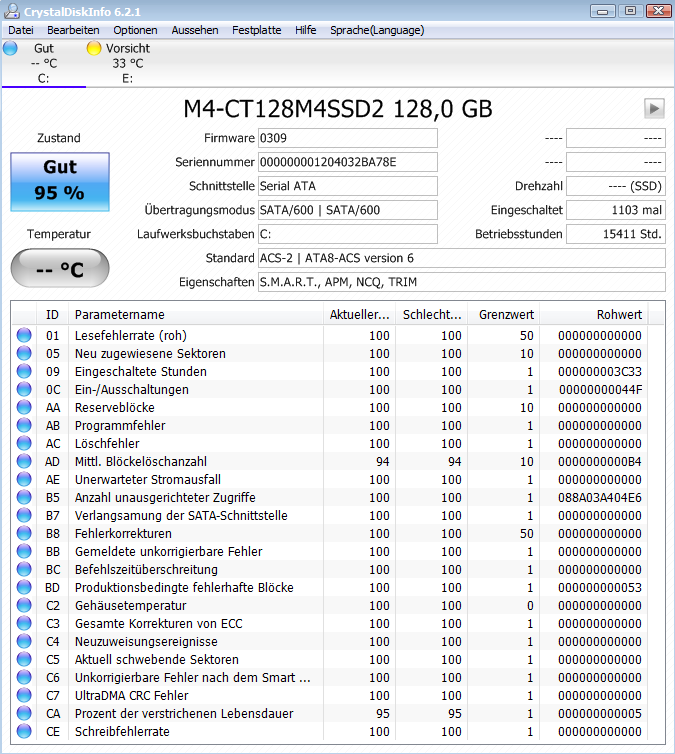Click status icon of Prozent der verstrichenen Lebensdauer row
The width and height of the screenshot is (675, 754).
(24, 713)
